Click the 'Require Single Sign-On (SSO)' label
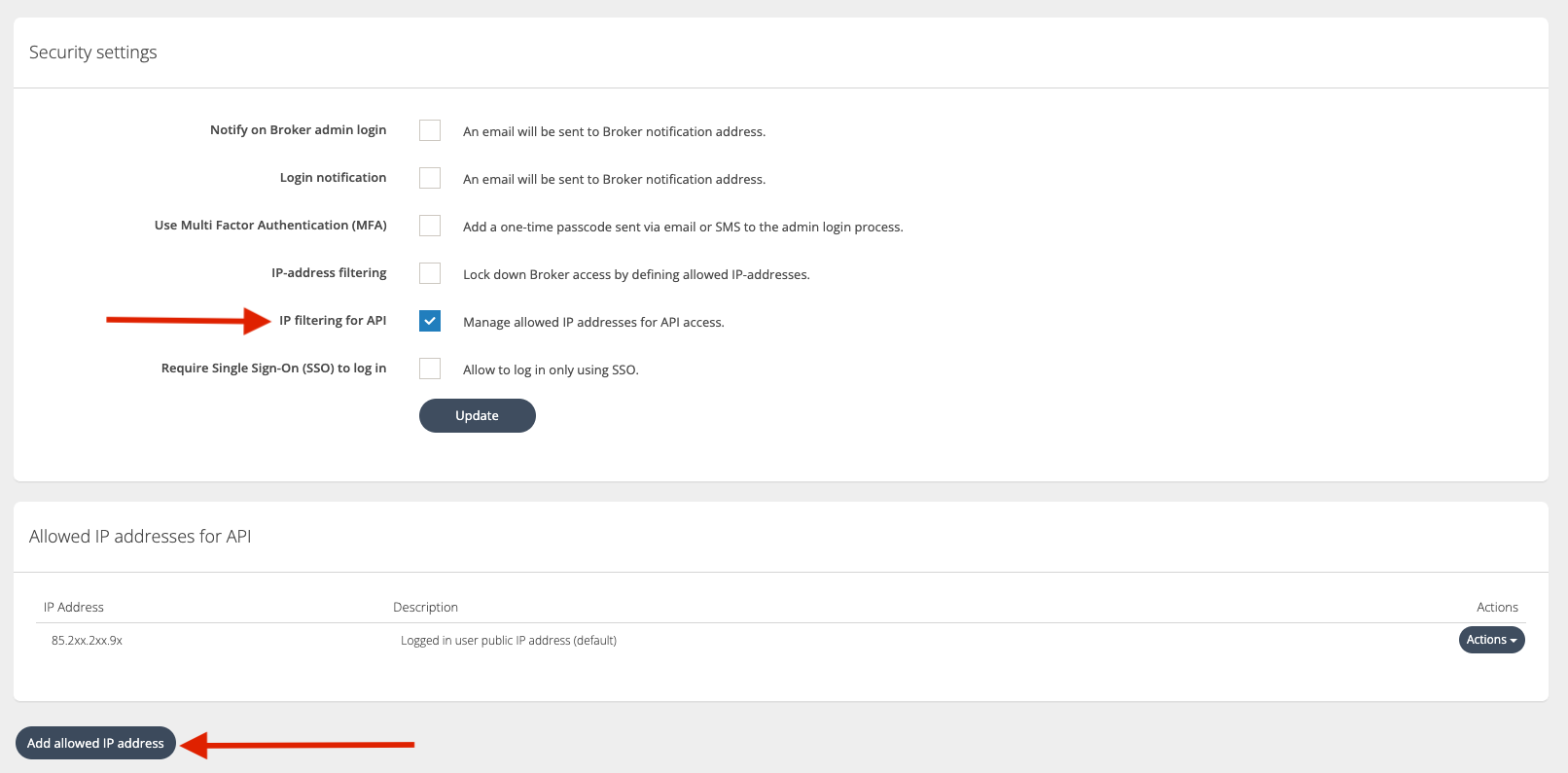 [273, 369]
